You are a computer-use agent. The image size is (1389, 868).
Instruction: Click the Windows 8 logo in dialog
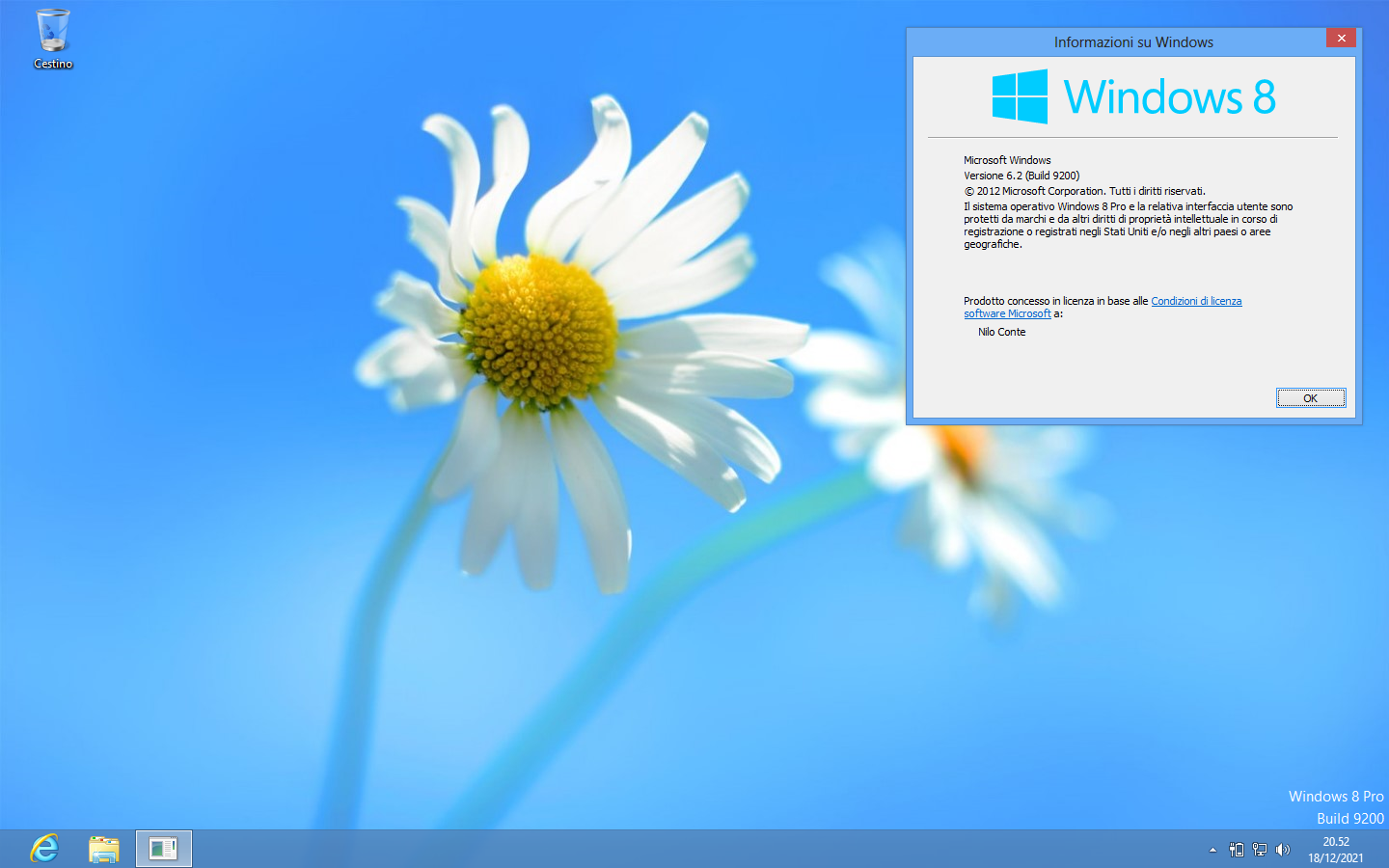1133,96
